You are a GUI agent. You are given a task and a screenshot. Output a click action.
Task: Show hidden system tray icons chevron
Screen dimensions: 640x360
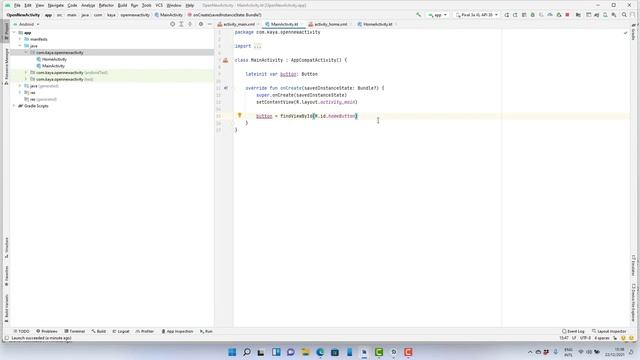530,352
